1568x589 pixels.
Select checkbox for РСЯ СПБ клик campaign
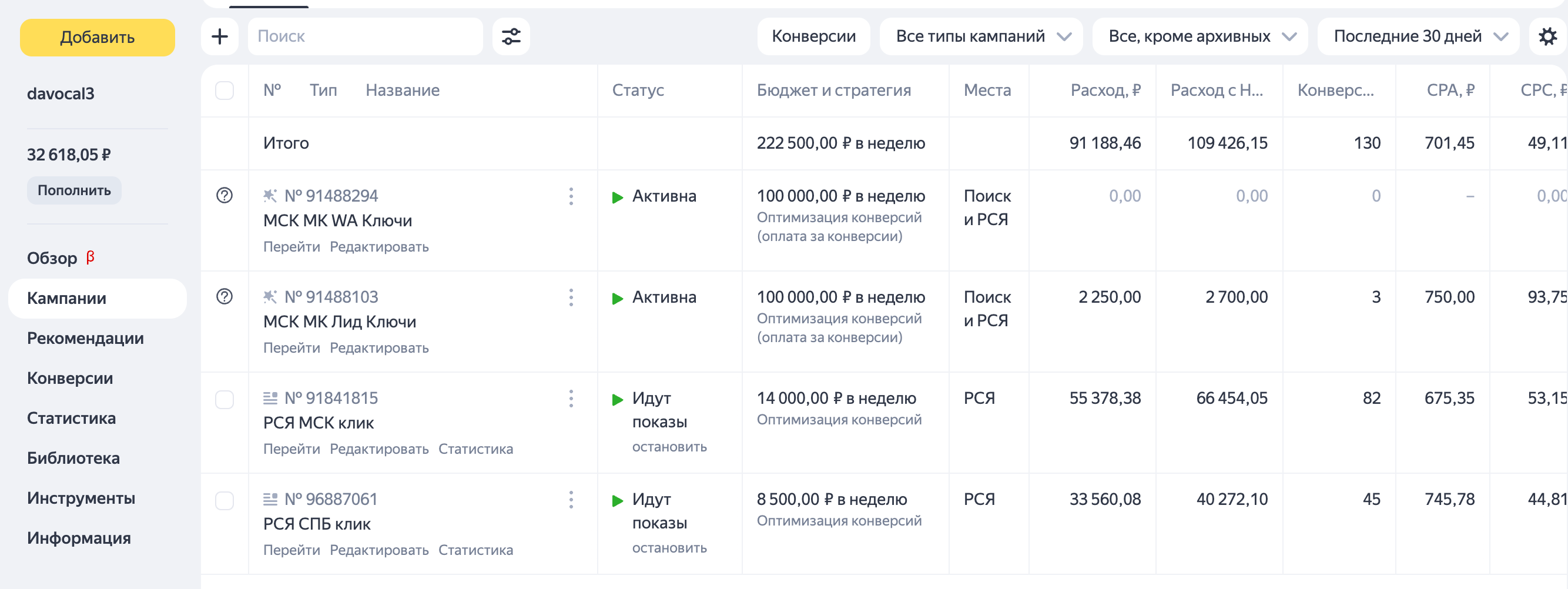(225, 501)
